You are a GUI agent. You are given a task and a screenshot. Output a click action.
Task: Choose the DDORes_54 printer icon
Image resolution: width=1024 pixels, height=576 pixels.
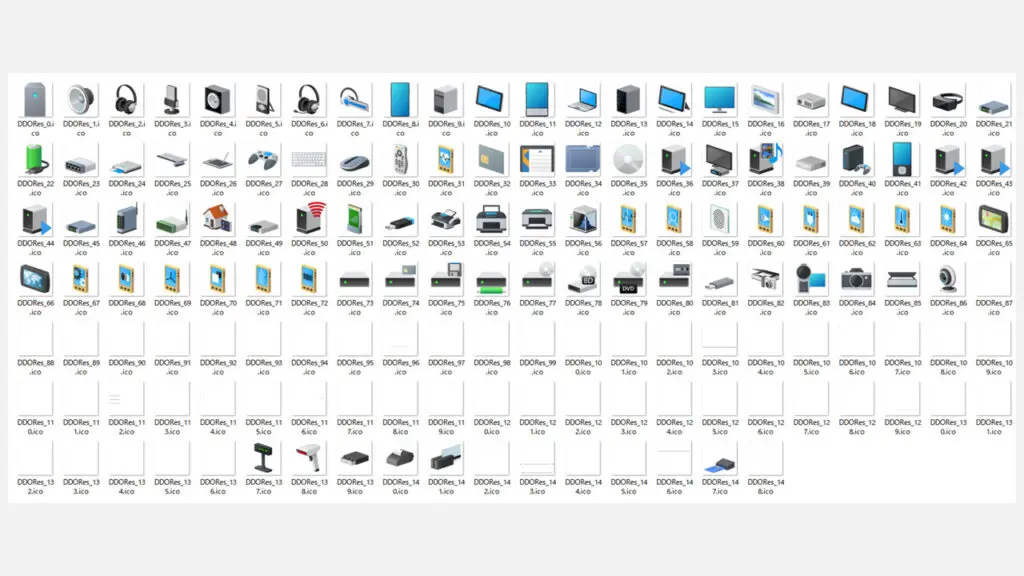click(x=491, y=219)
